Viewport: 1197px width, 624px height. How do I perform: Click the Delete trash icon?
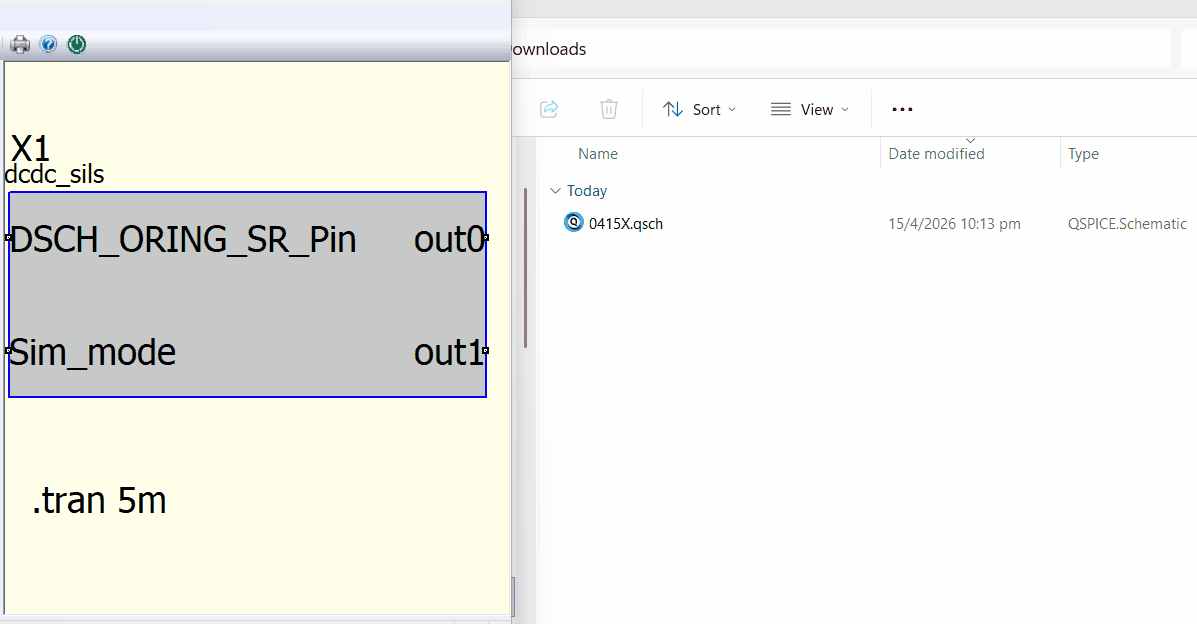click(x=609, y=109)
